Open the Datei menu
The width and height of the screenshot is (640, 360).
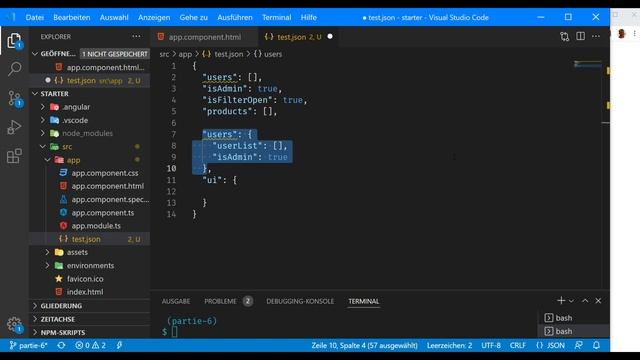click(35, 18)
